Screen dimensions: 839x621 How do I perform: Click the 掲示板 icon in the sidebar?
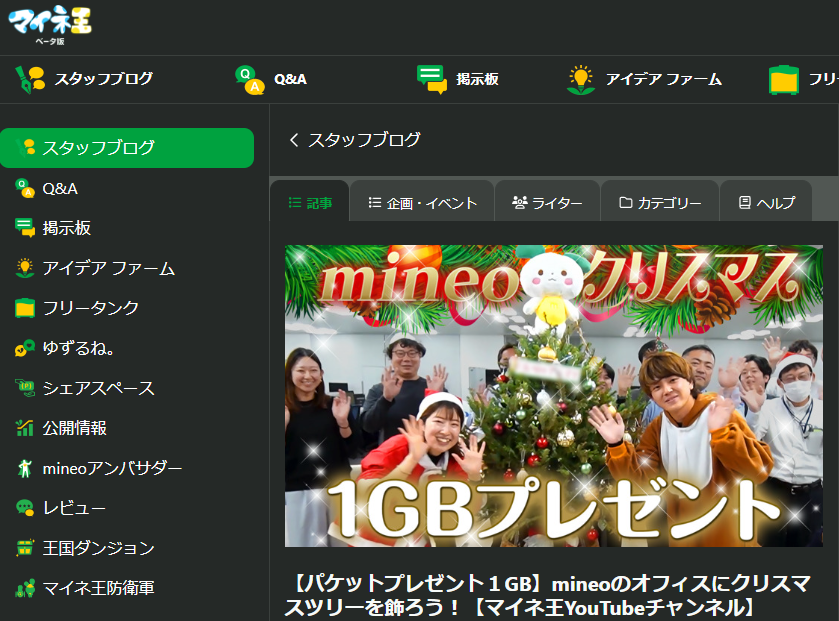pyautogui.click(x=25, y=228)
